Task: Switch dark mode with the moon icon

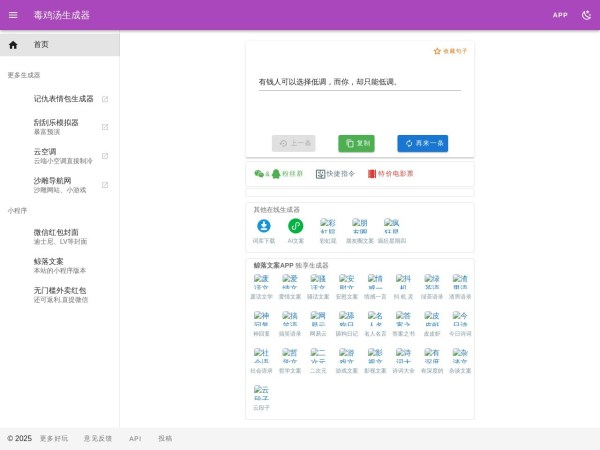Action: point(585,15)
